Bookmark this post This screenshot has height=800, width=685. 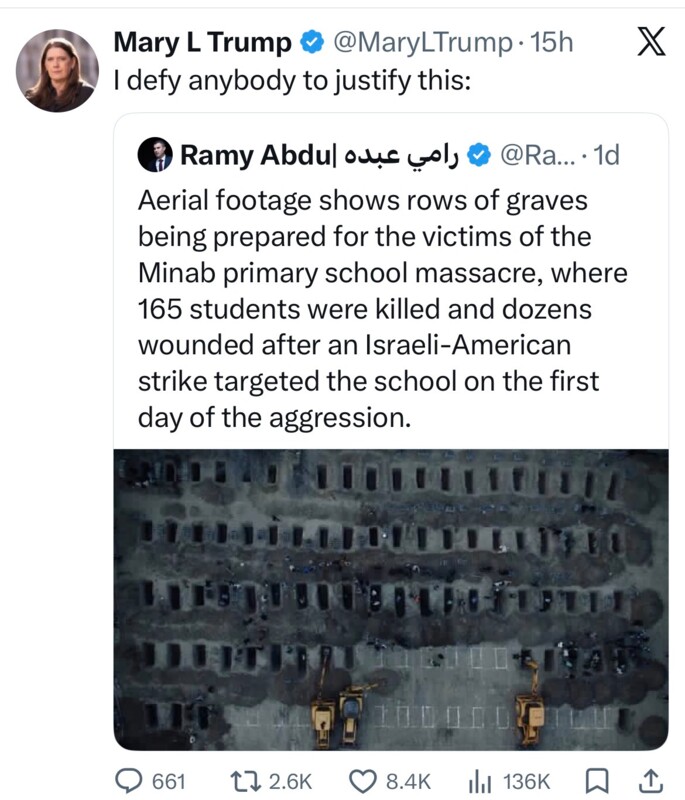tap(596, 780)
